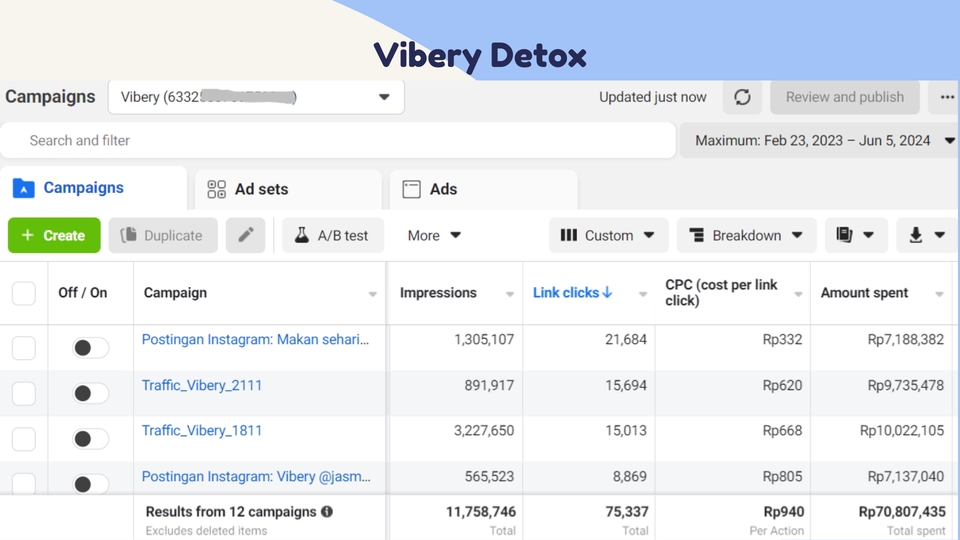Click the green Create button
Viewport: 960px width, 540px height.
click(54, 235)
